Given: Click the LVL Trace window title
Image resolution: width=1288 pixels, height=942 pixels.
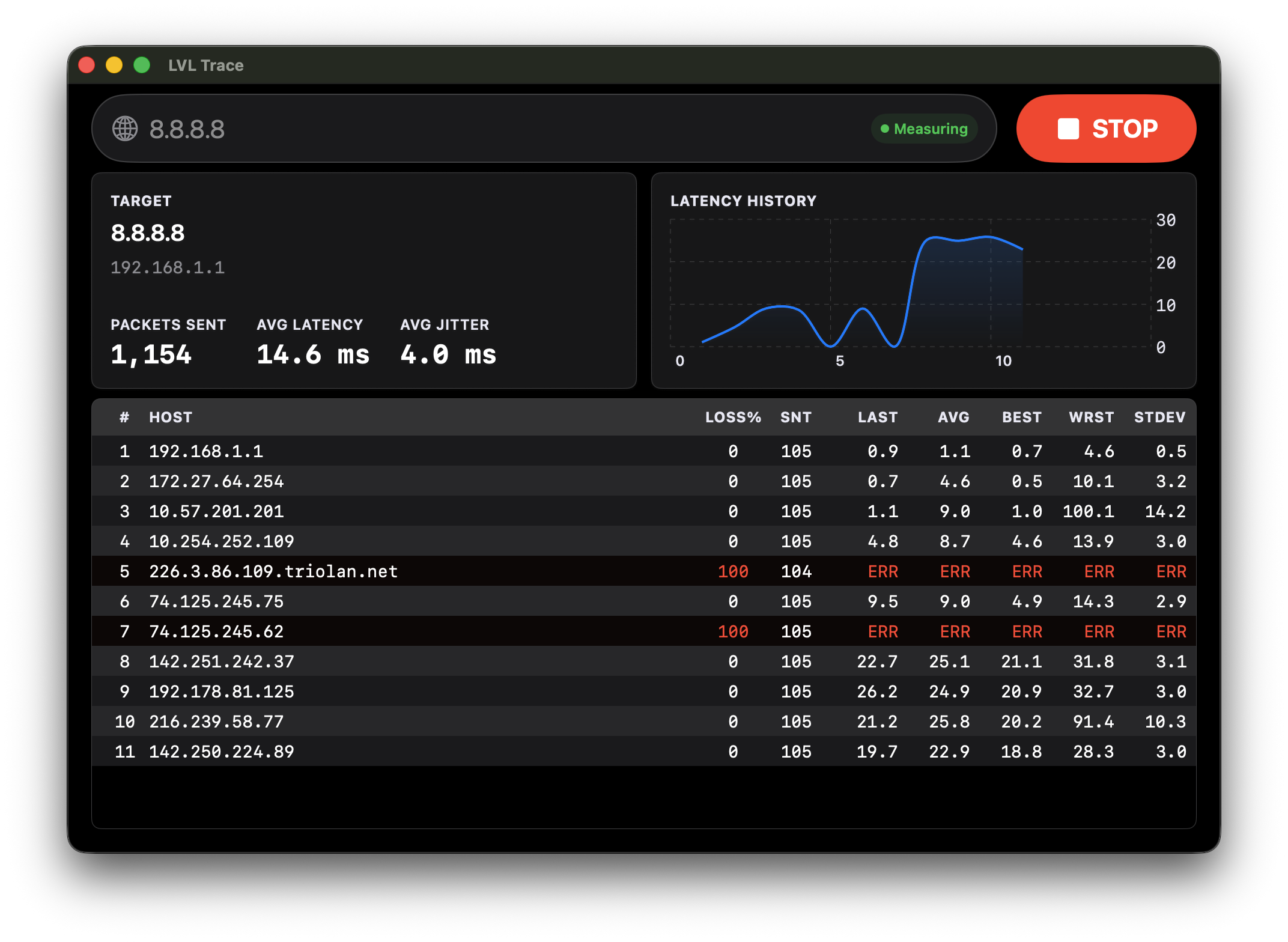Looking at the screenshot, I should pyautogui.click(x=205, y=65).
